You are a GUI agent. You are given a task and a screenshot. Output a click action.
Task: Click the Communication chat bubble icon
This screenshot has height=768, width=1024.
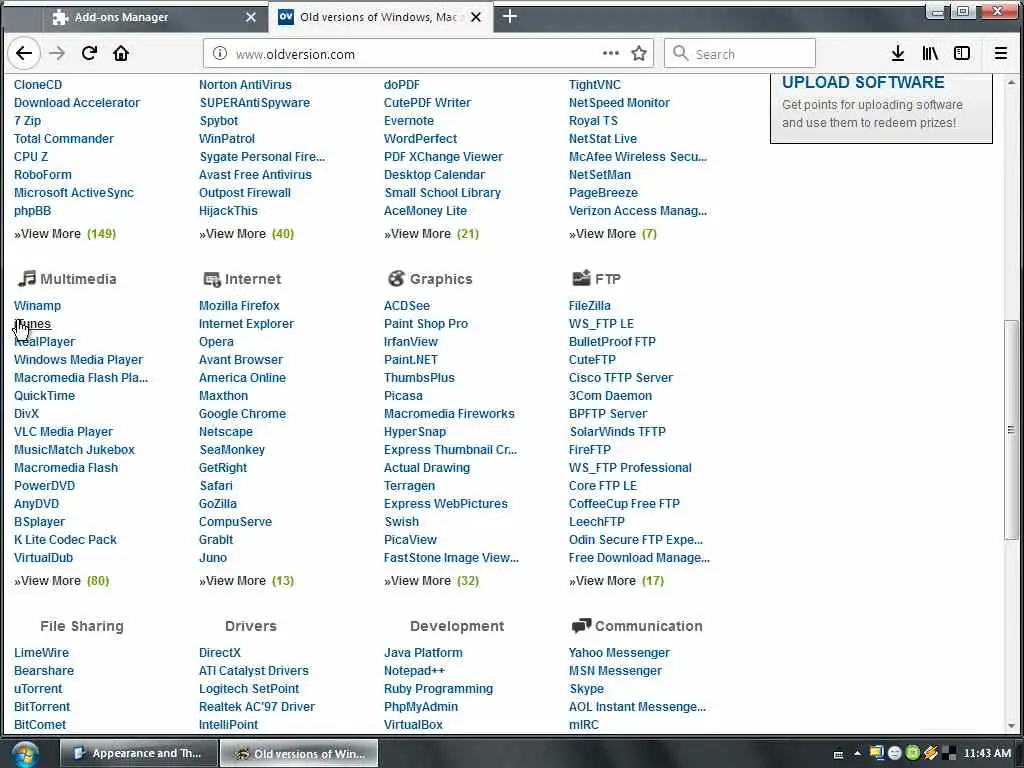[x=581, y=626]
